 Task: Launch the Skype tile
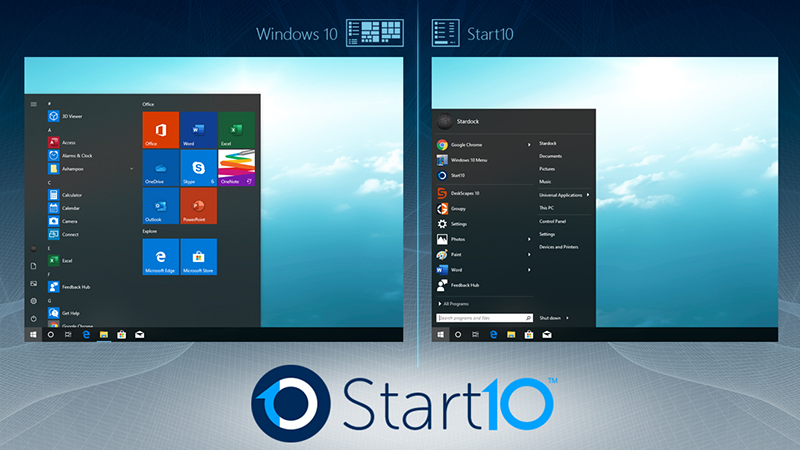[198, 168]
